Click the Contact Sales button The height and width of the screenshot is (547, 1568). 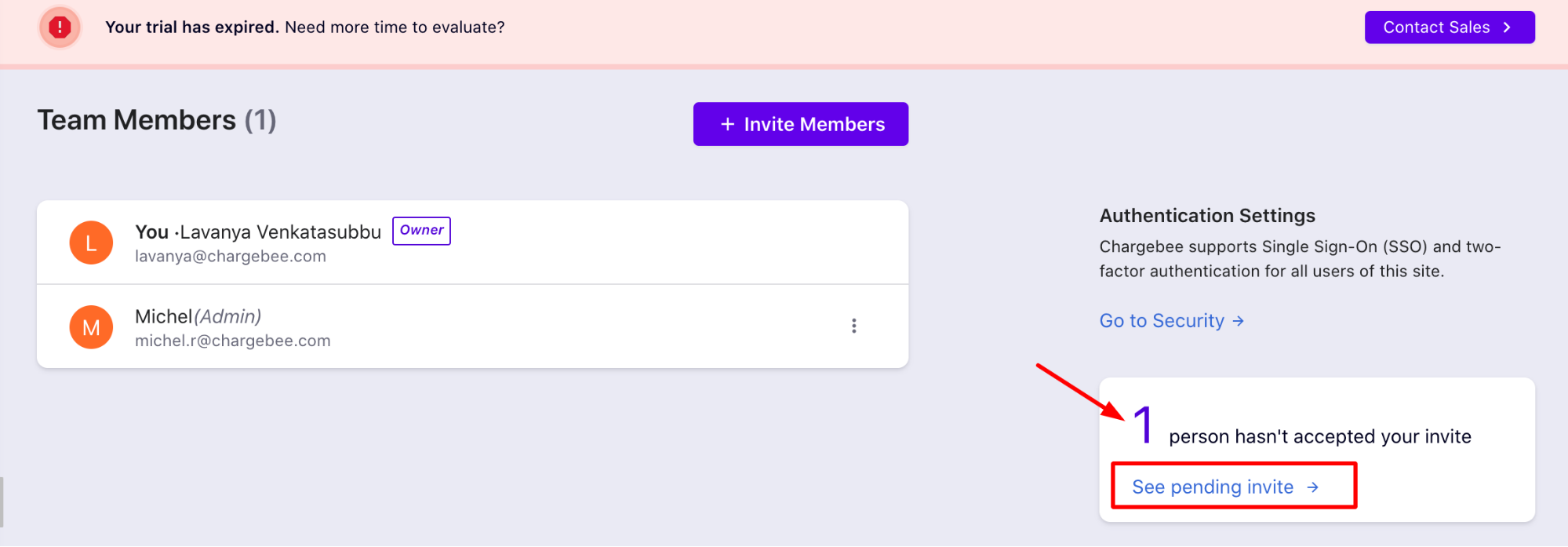1450,27
